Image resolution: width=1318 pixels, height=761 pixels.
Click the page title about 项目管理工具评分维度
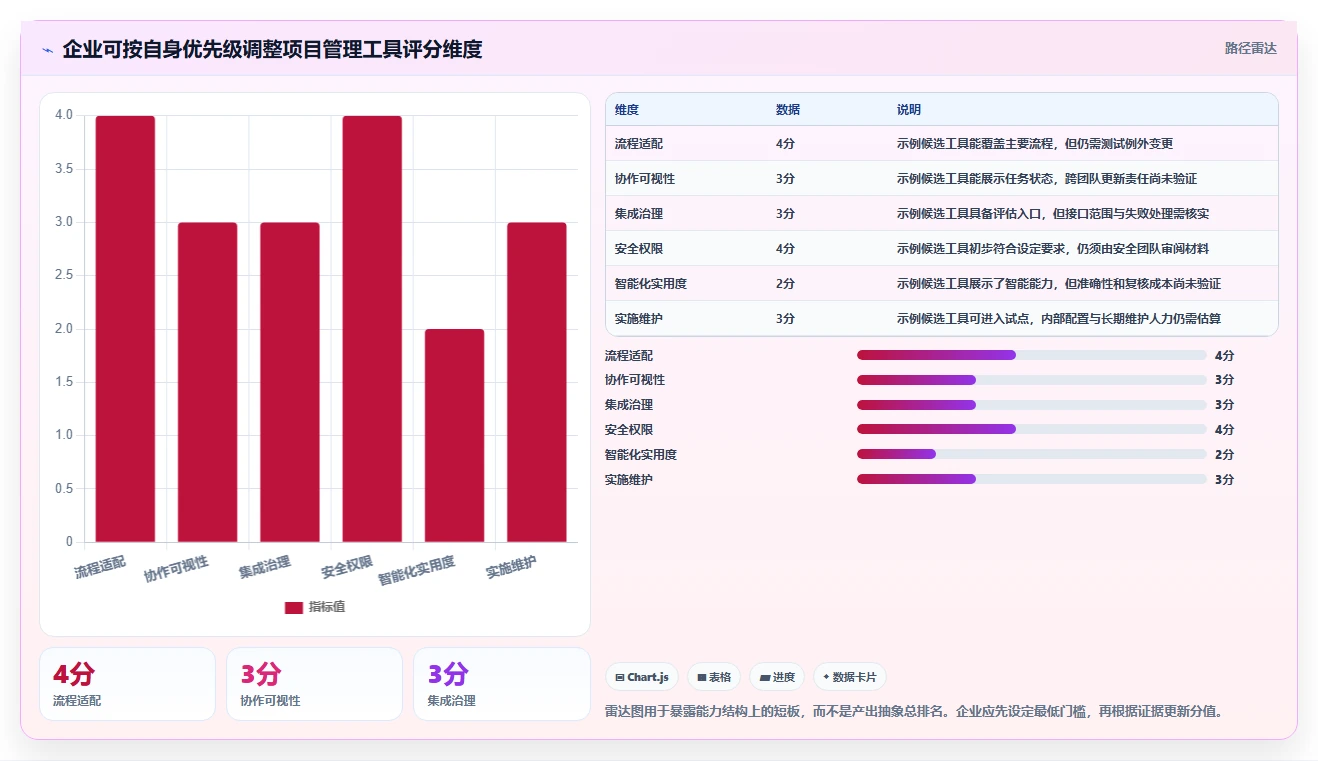(x=272, y=49)
